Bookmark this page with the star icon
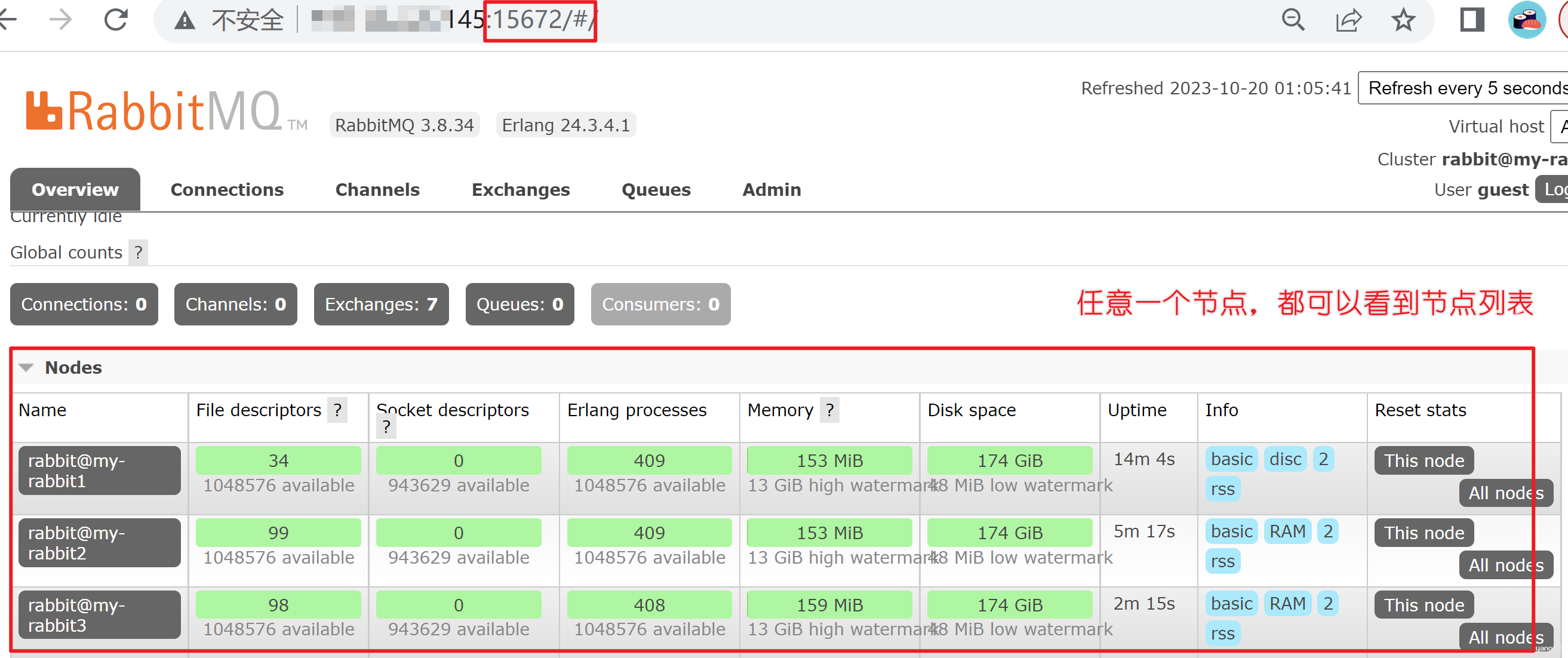1568x658 pixels. pos(1404,20)
